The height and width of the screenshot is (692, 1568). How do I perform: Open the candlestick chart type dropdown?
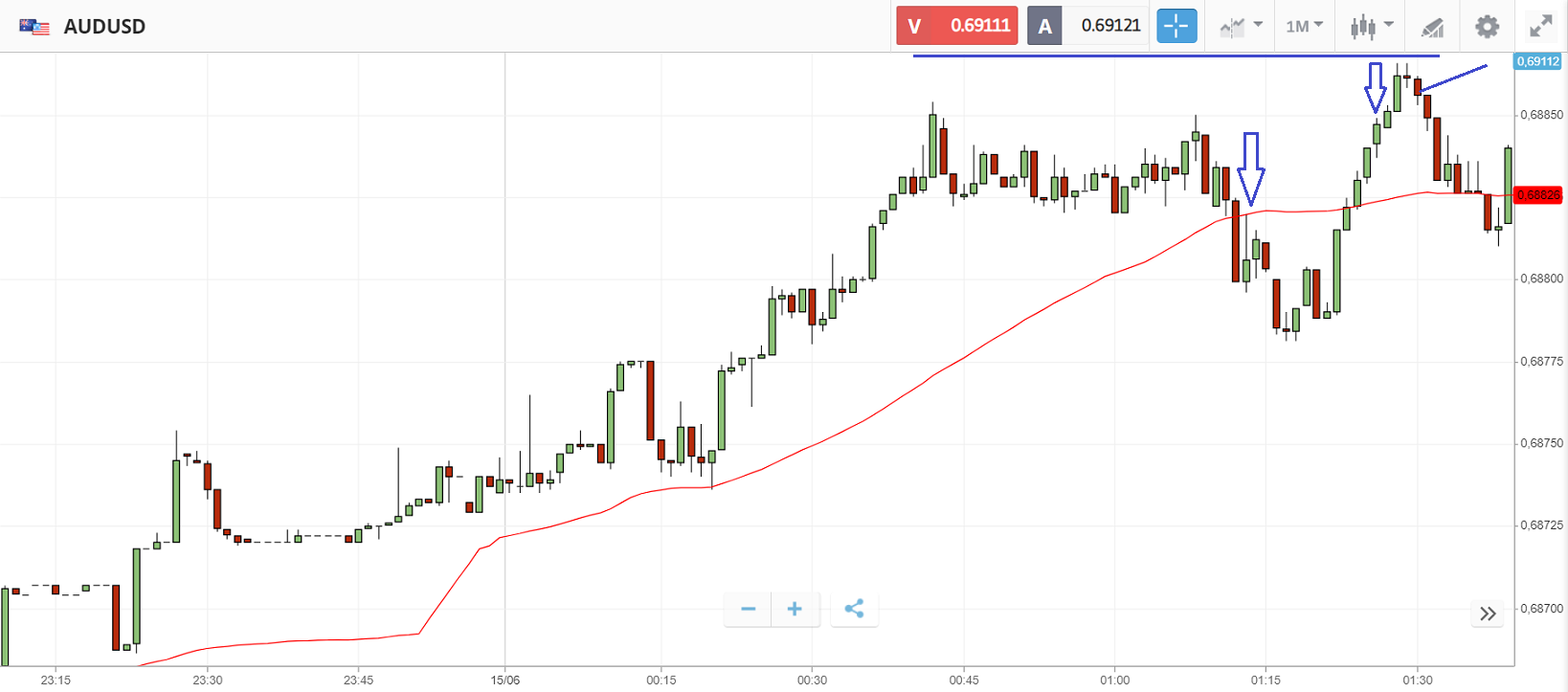click(x=1371, y=26)
